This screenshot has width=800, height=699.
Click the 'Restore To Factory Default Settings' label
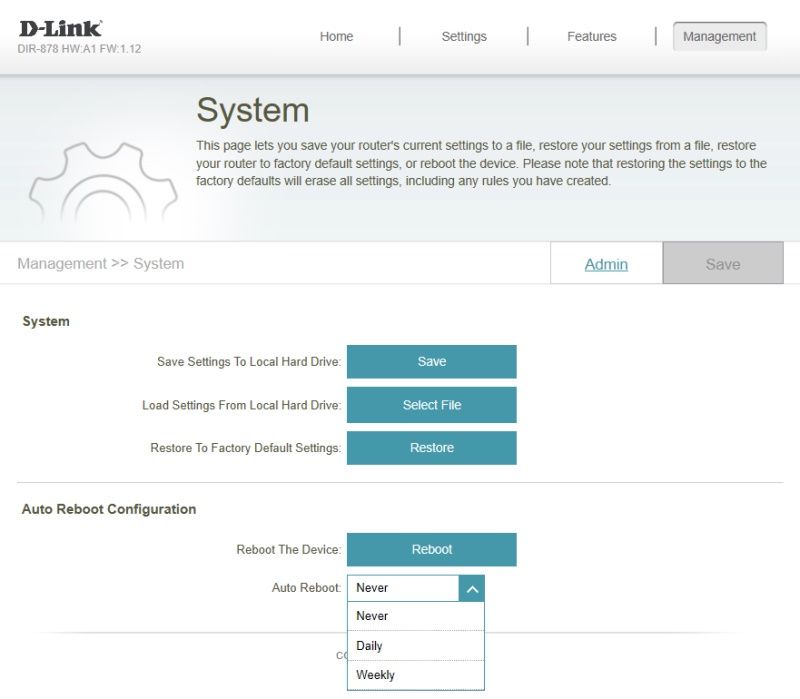click(245, 447)
